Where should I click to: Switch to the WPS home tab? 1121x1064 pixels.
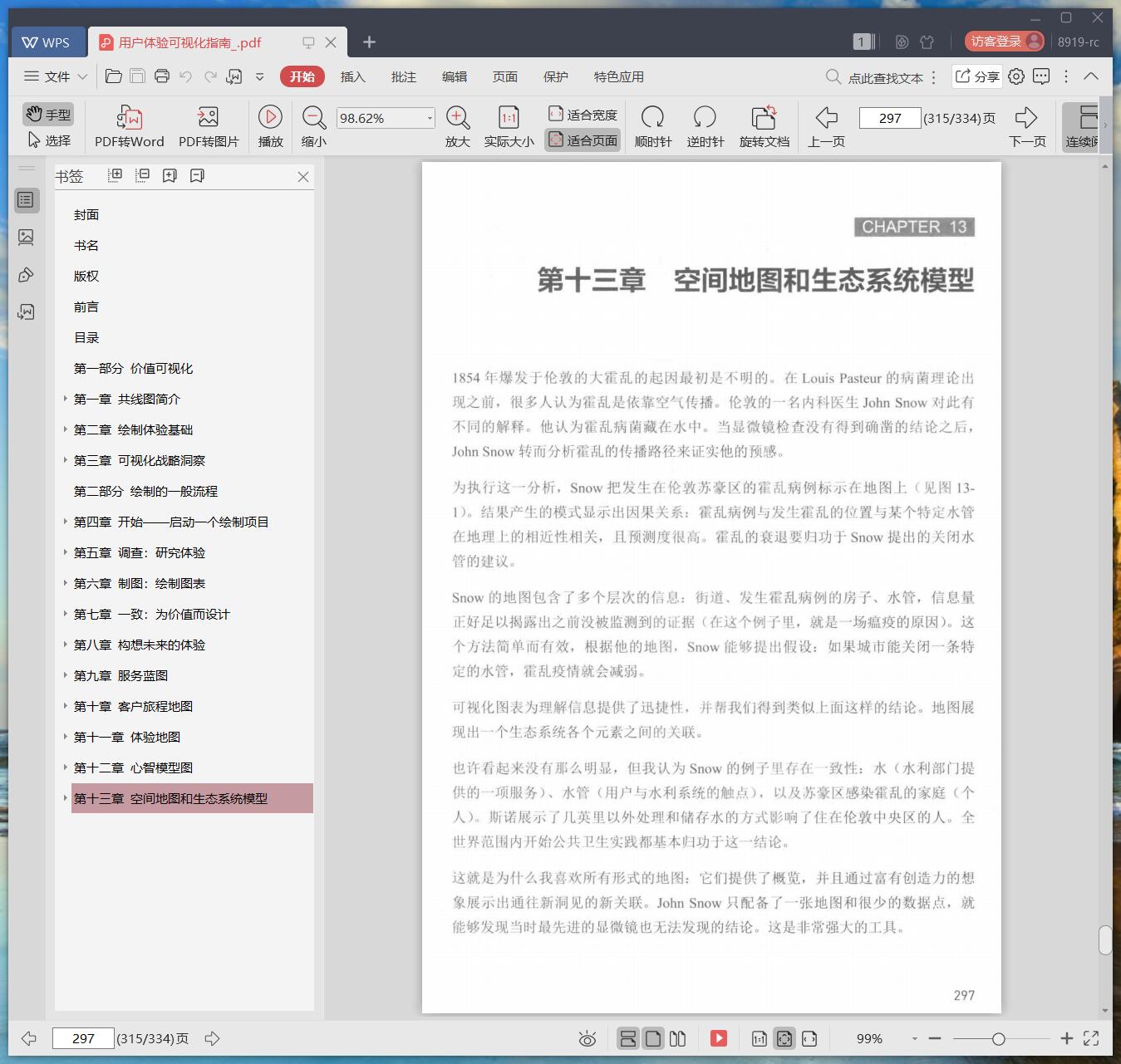47,42
